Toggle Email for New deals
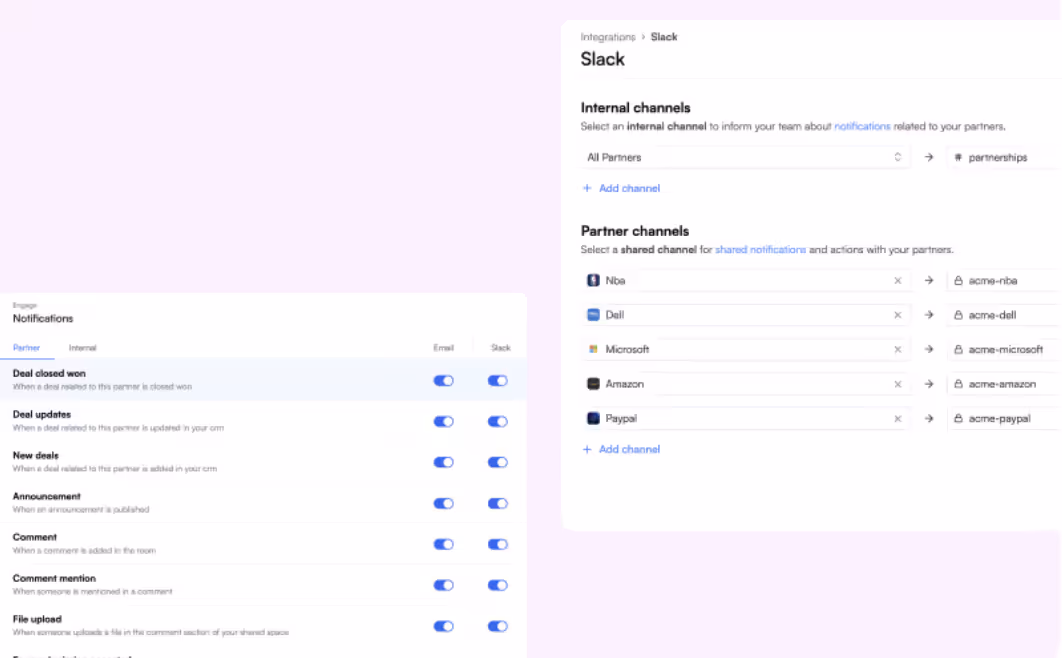The width and height of the screenshot is (1062, 658). 444,462
